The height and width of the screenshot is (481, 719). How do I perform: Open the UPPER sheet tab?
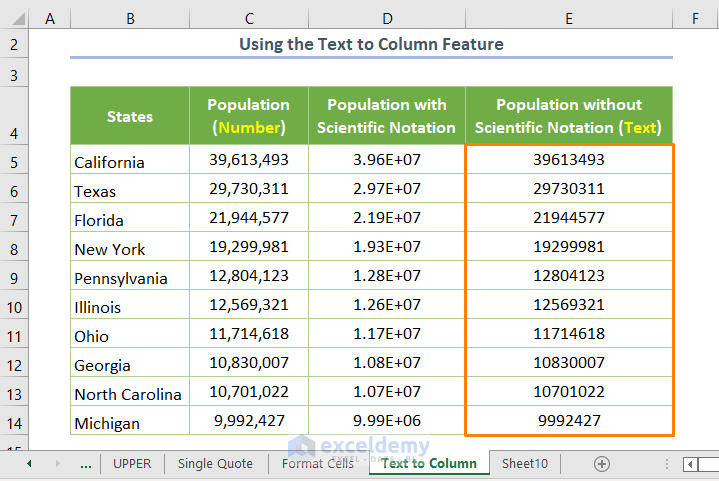tap(132, 463)
